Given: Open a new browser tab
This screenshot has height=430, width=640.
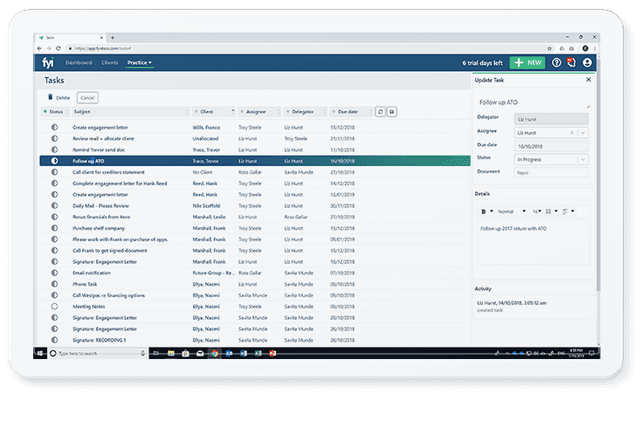Looking at the screenshot, I should point(113,38).
